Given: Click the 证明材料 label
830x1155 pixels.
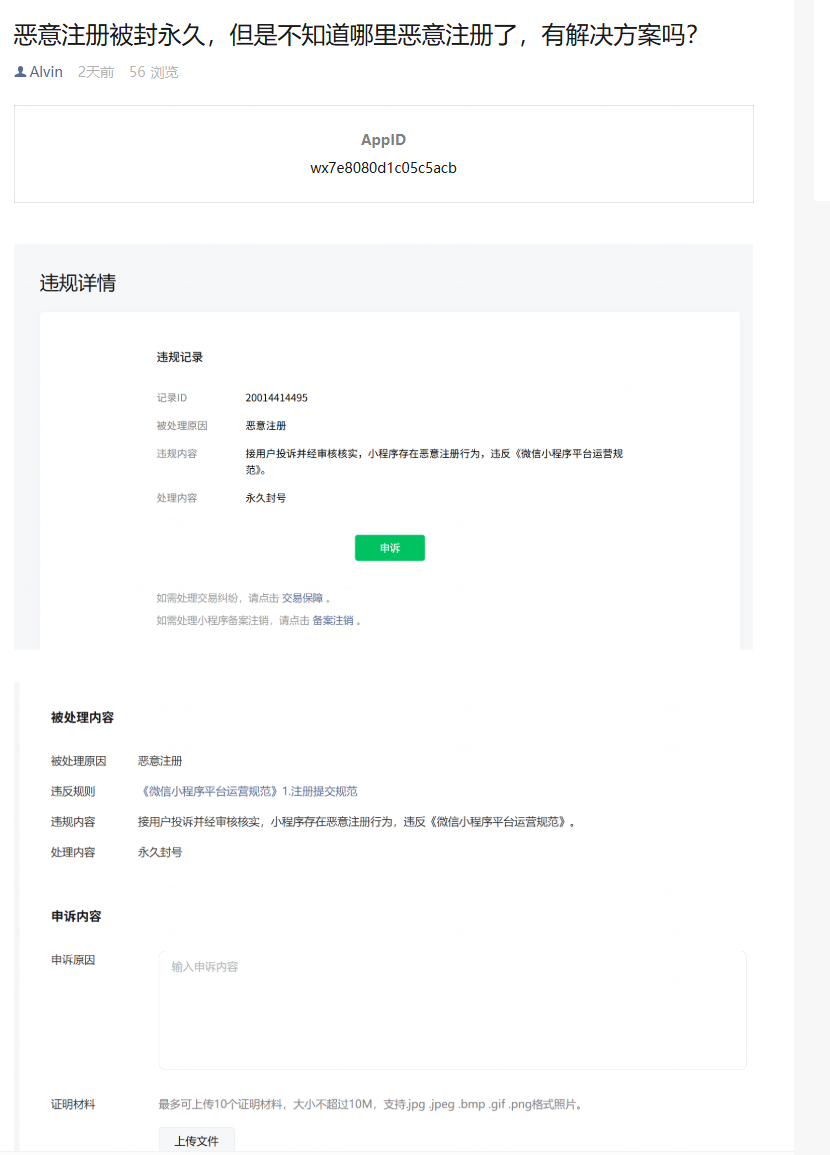Looking at the screenshot, I should pos(73,1104).
